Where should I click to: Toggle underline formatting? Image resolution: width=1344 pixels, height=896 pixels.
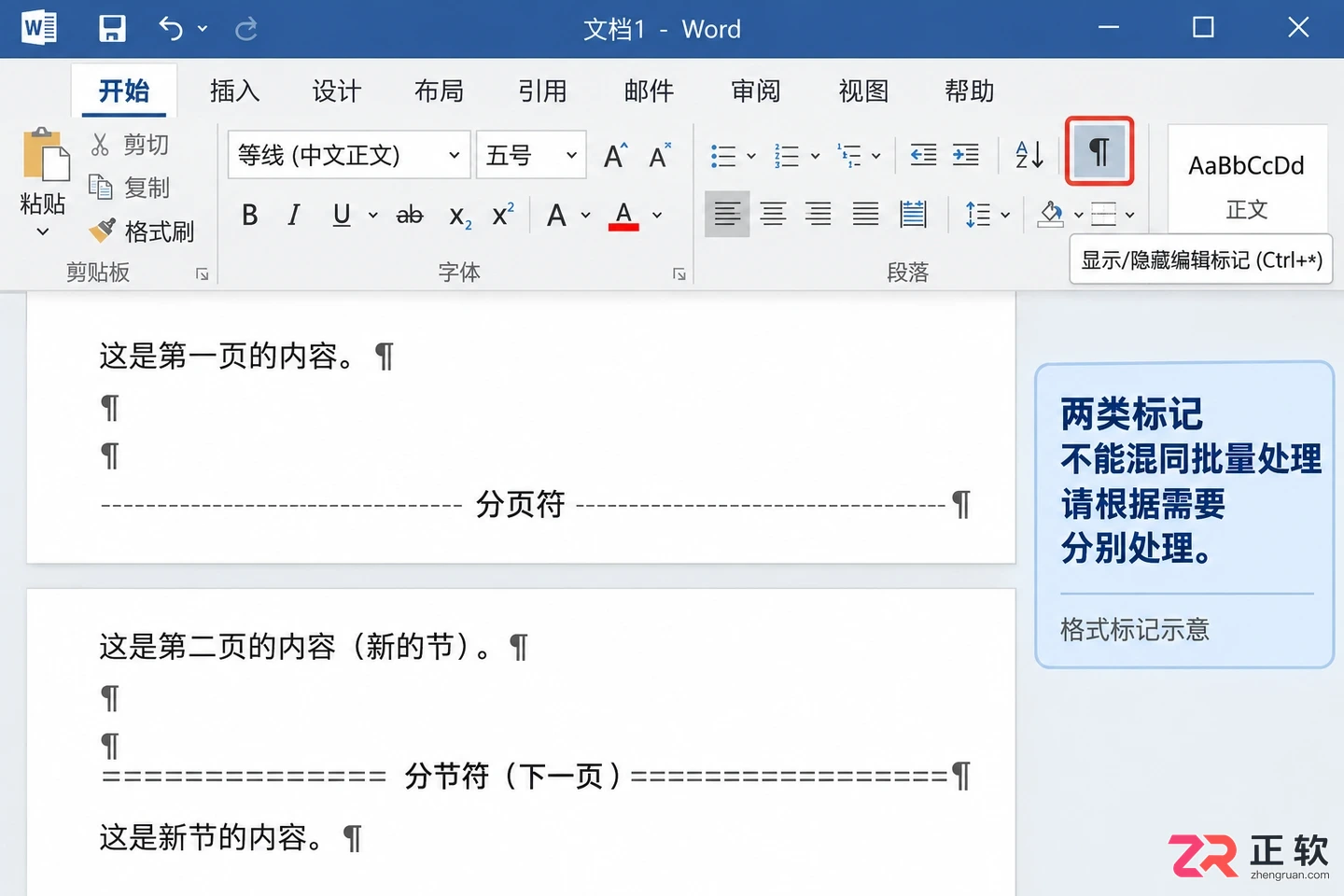tap(342, 216)
